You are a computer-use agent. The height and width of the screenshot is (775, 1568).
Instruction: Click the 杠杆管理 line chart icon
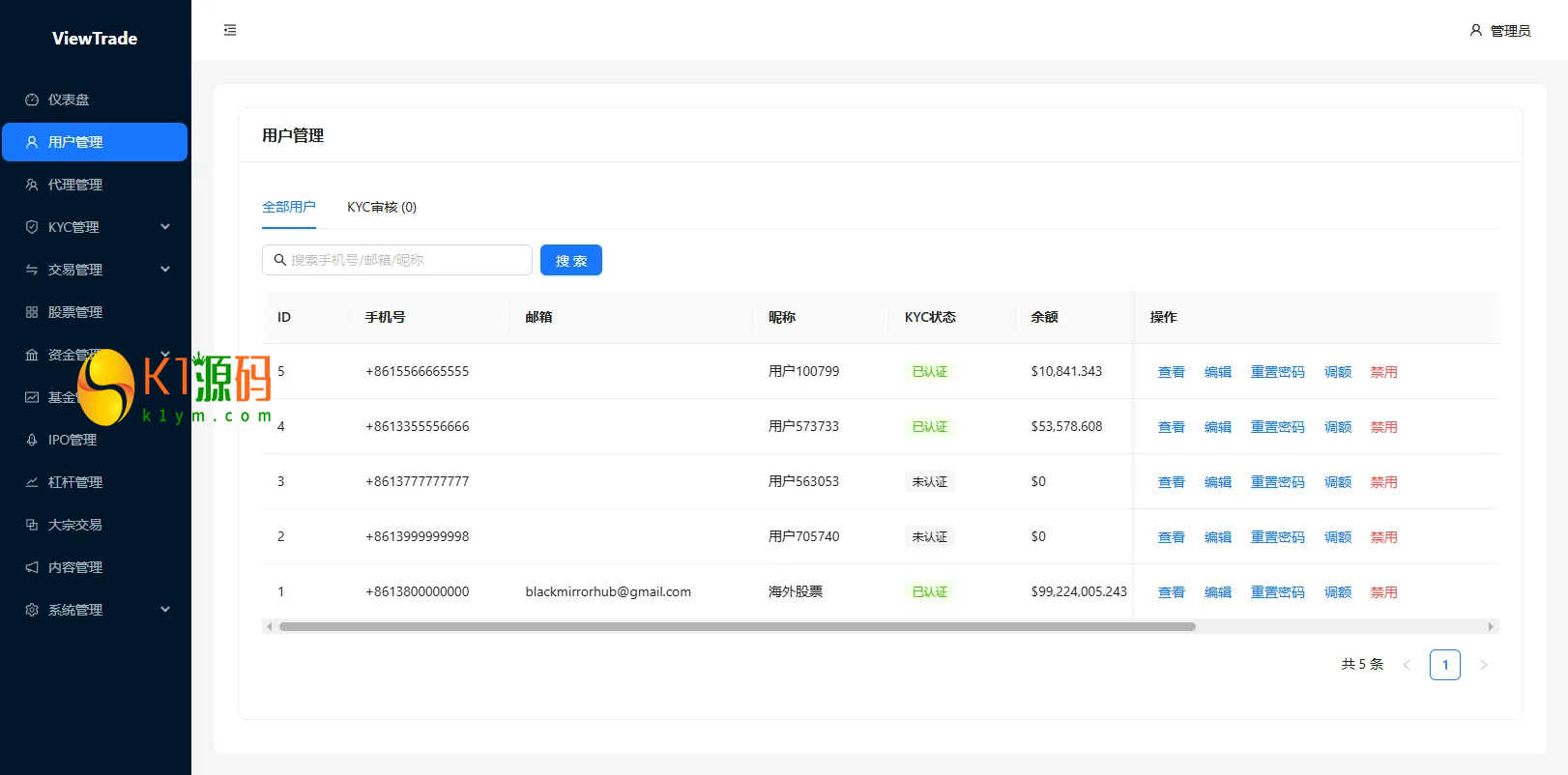[x=32, y=482]
